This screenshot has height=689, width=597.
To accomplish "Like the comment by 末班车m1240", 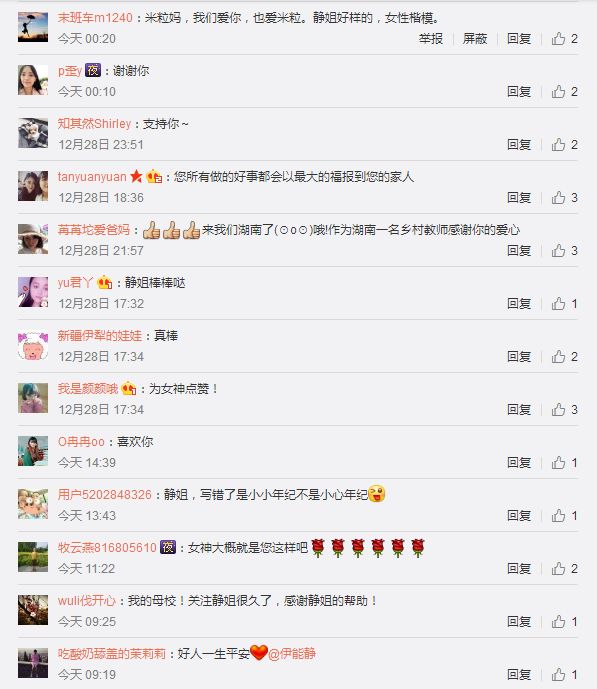I will click(564, 39).
